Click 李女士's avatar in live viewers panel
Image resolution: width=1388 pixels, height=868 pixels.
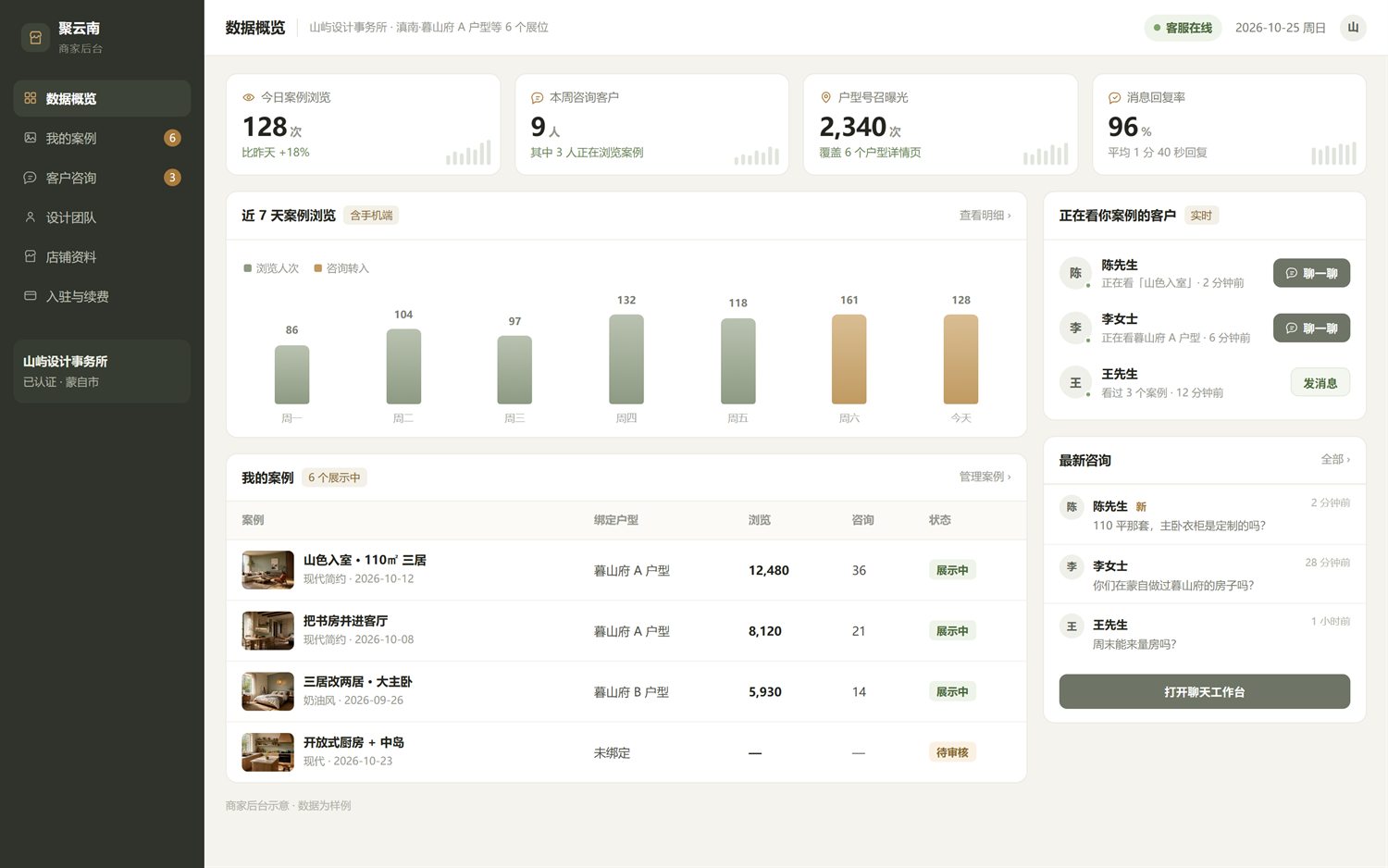[1075, 328]
